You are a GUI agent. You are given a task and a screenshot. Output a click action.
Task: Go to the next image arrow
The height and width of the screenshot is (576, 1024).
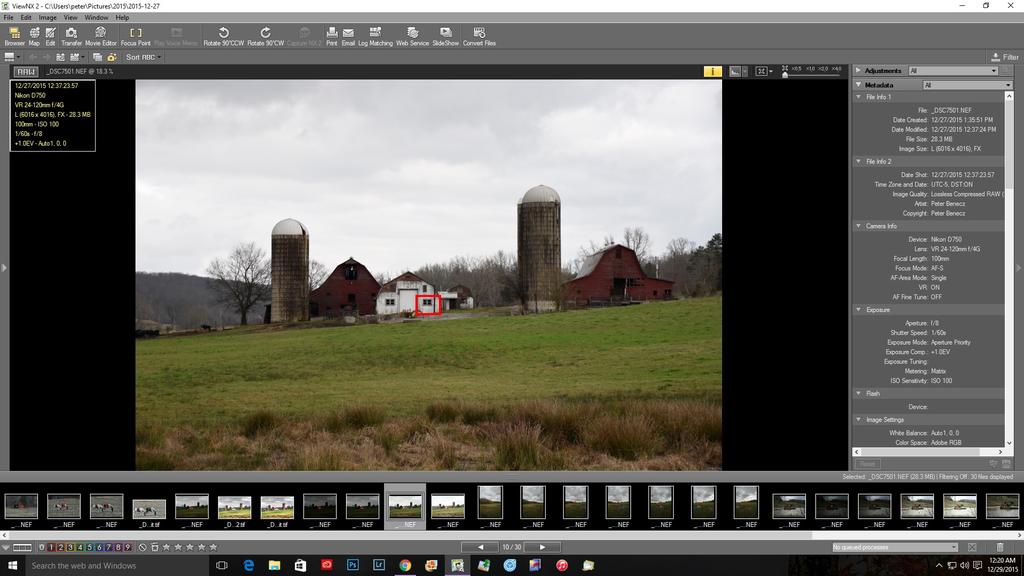(x=542, y=547)
